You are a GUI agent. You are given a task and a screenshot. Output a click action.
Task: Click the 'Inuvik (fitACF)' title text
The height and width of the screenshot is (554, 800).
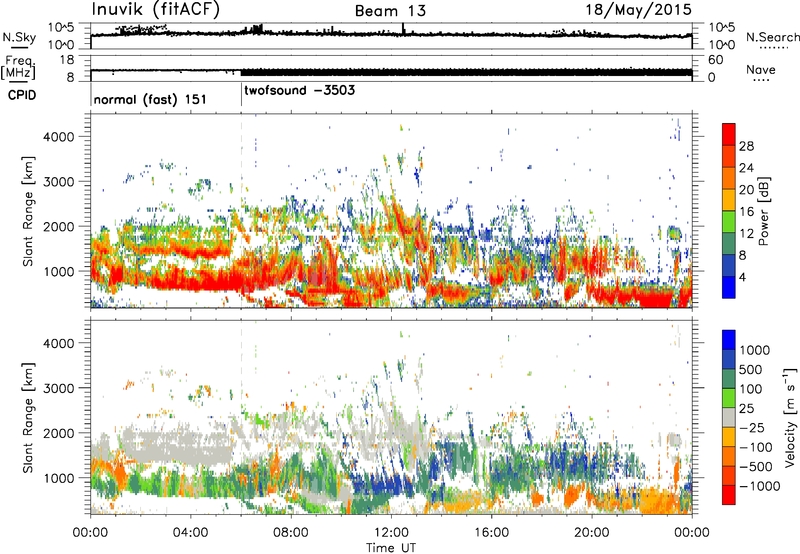click(156, 10)
